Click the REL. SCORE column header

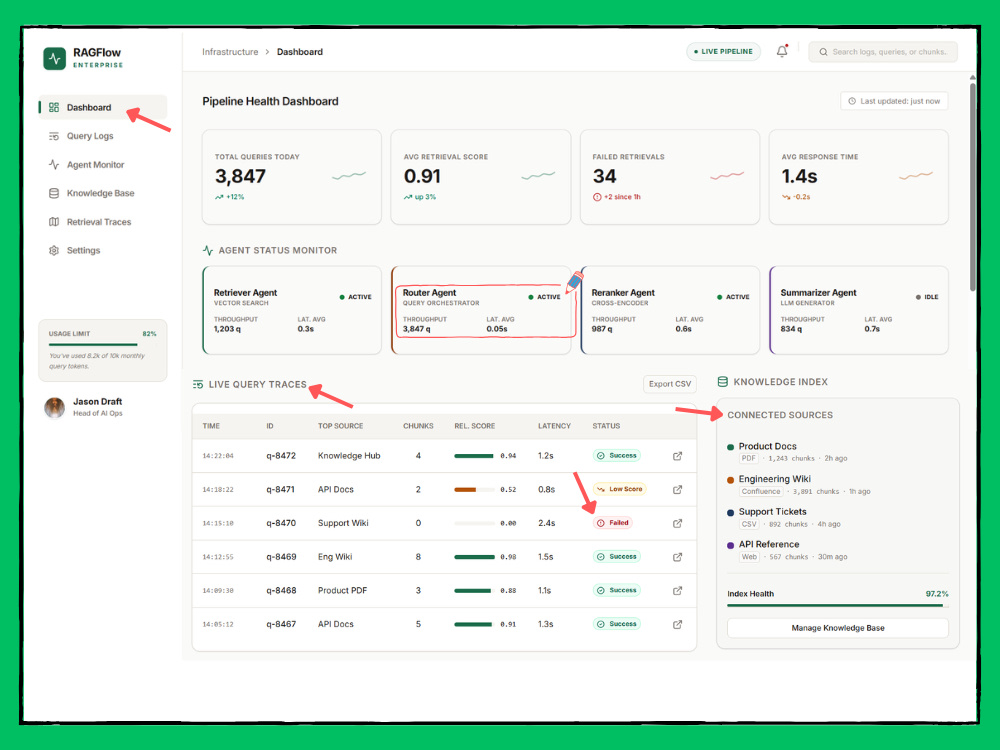click(474, 426)
